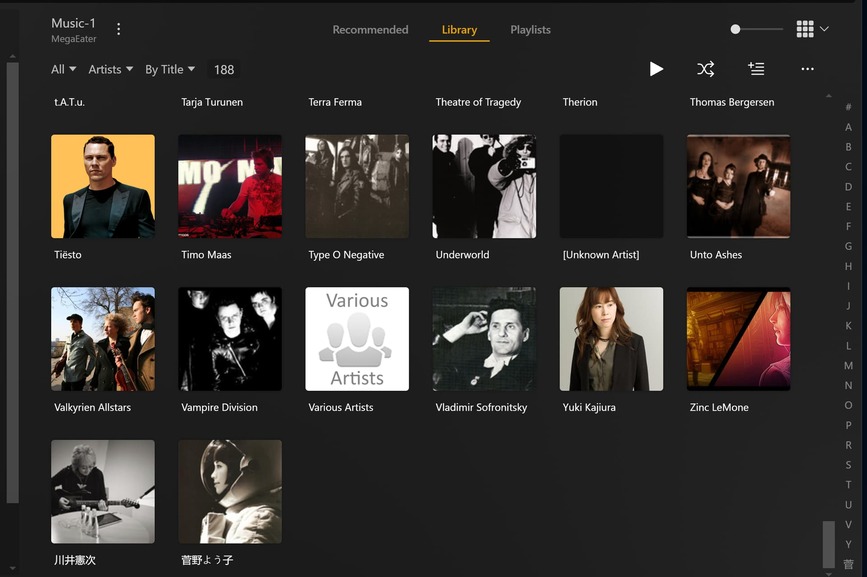Shuffle the music library

point(706,69)
